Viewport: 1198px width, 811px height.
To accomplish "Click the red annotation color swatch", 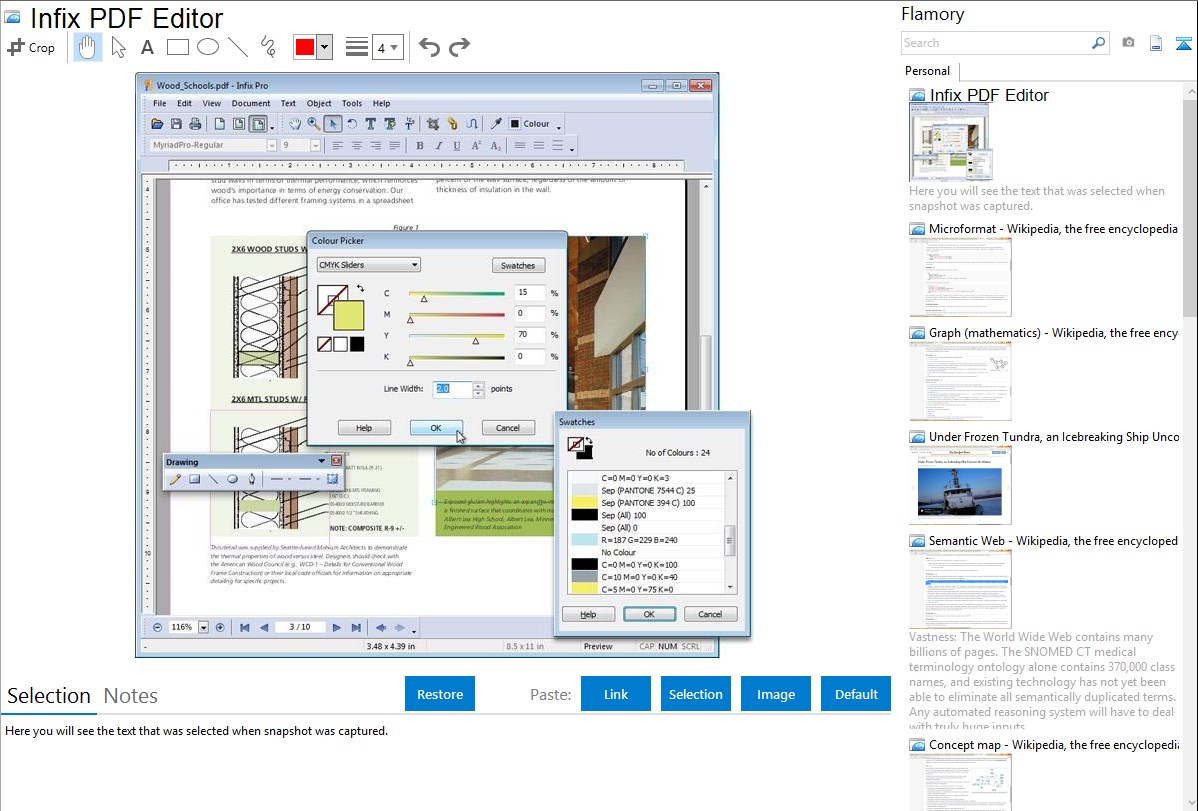I will coord(305,47).
